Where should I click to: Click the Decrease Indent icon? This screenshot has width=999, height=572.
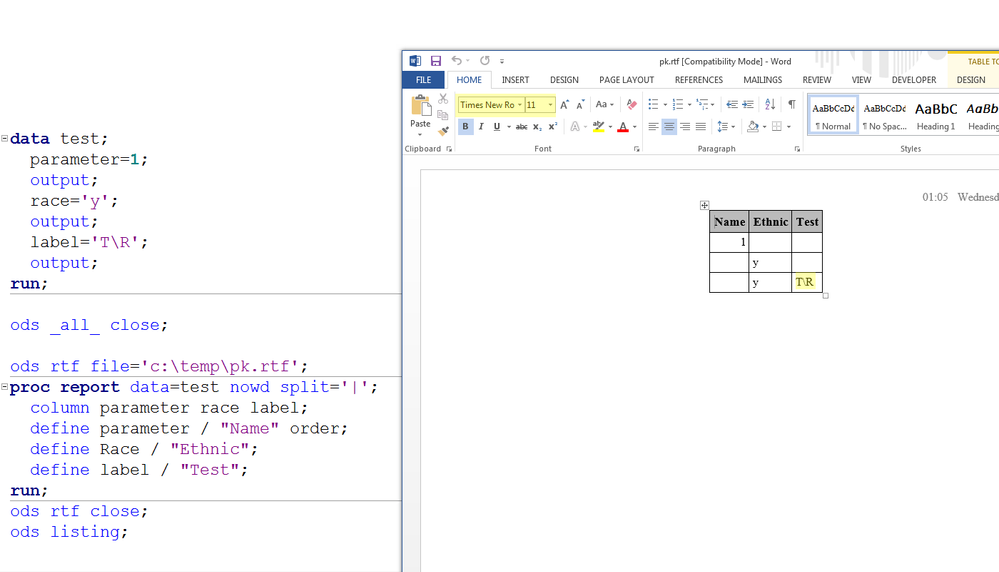click(731, 104)
